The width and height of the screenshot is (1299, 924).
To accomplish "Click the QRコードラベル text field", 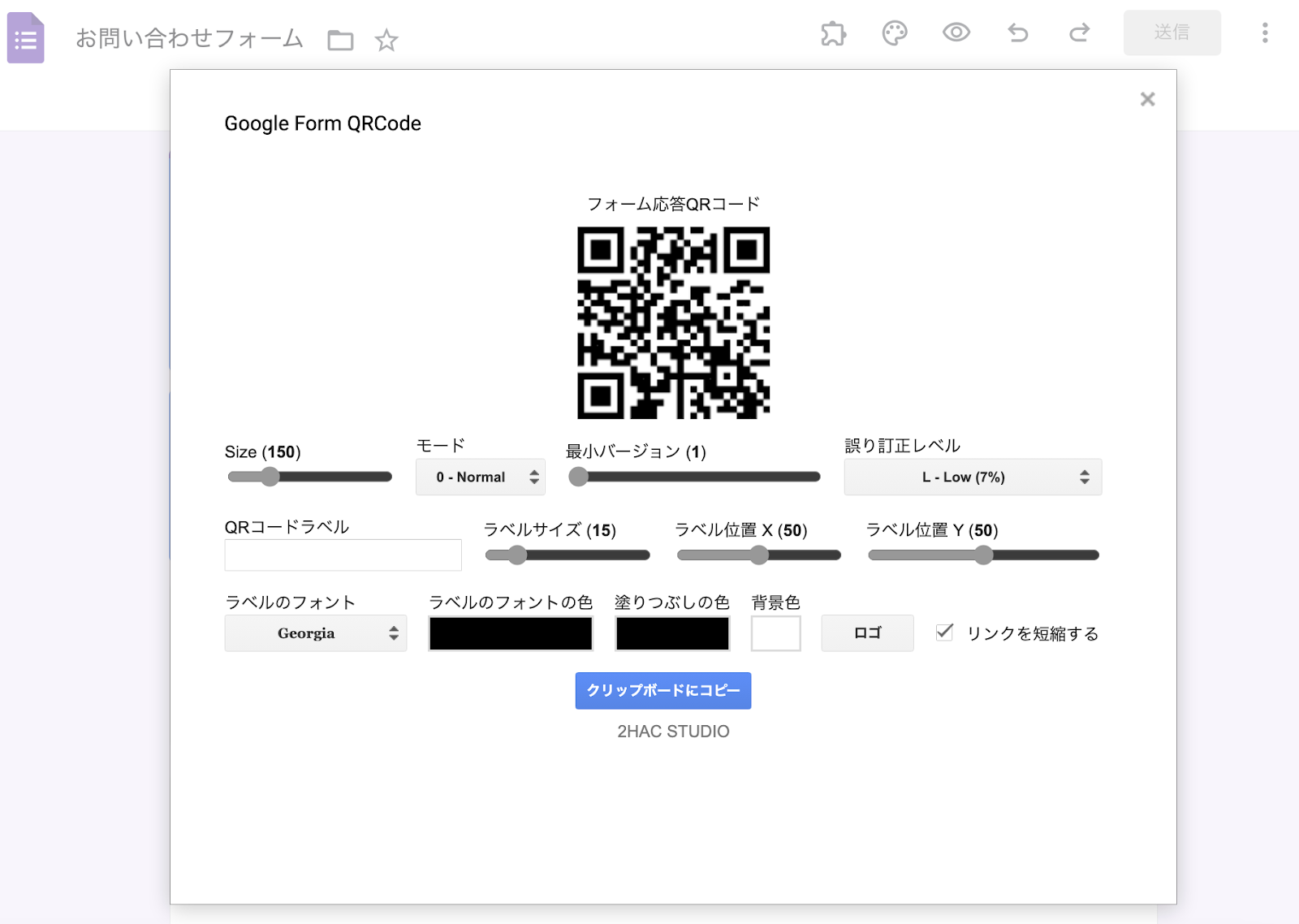I will [343, 555].
